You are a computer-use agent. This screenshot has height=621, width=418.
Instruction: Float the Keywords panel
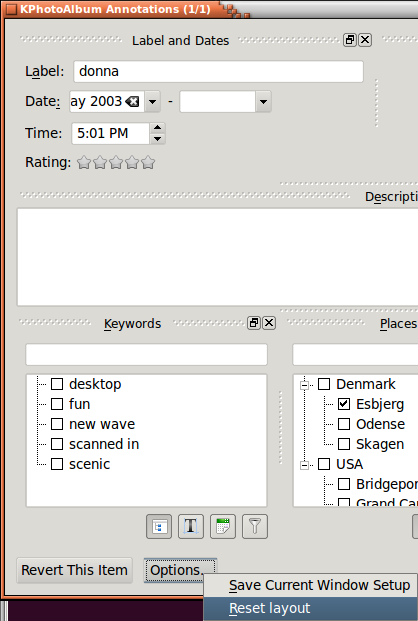(254, 323)
